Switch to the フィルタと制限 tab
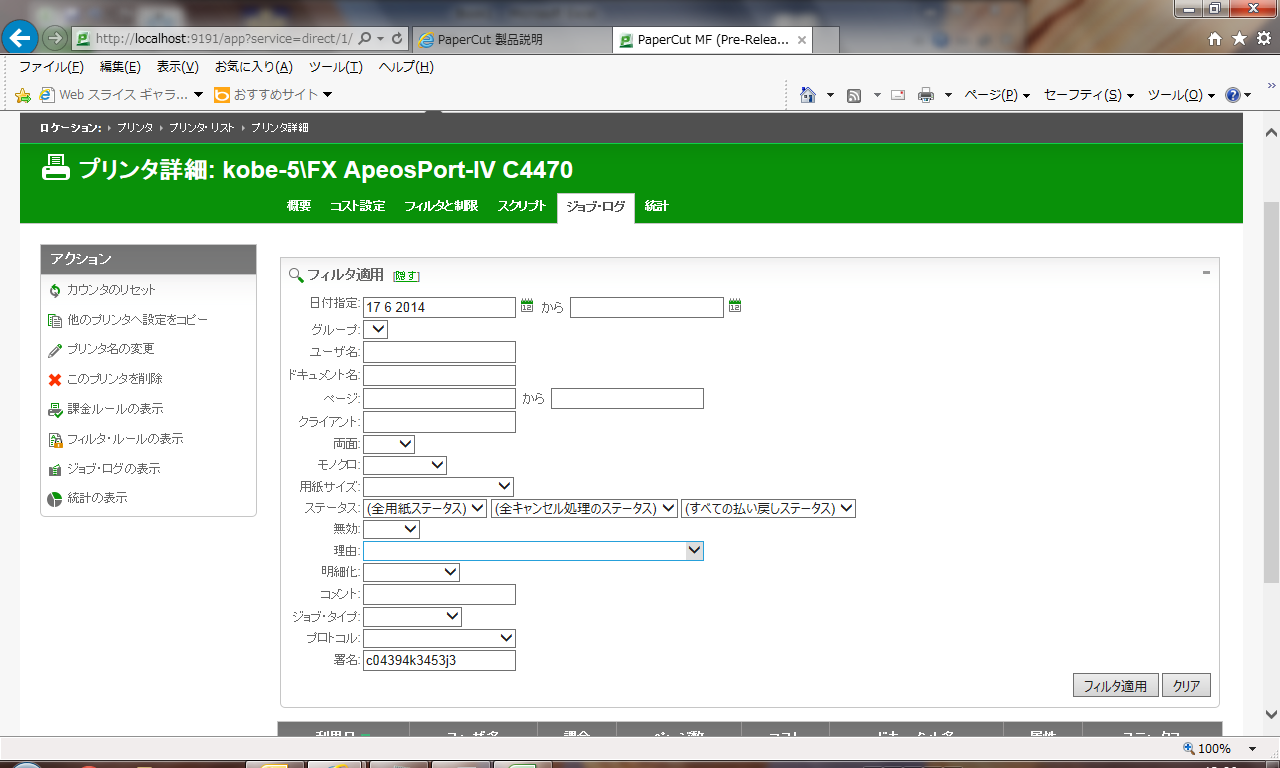 pyautogui.click(x=441, y=206)
